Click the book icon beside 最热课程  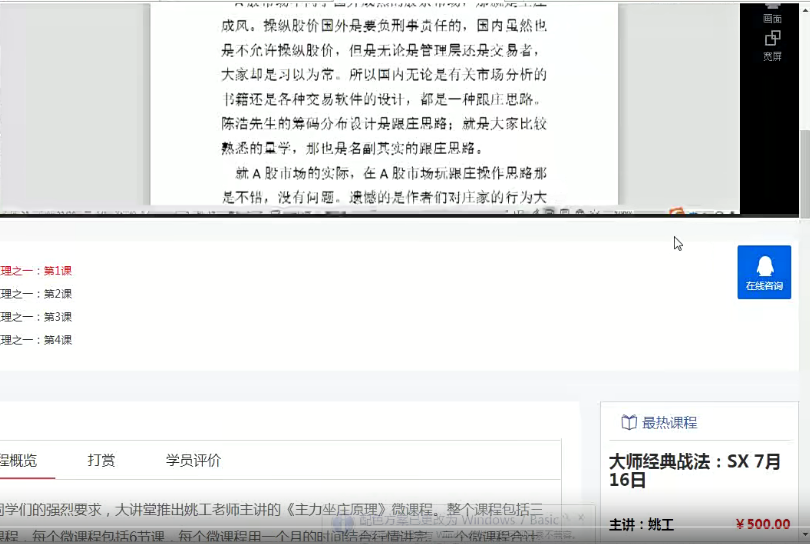629,423
